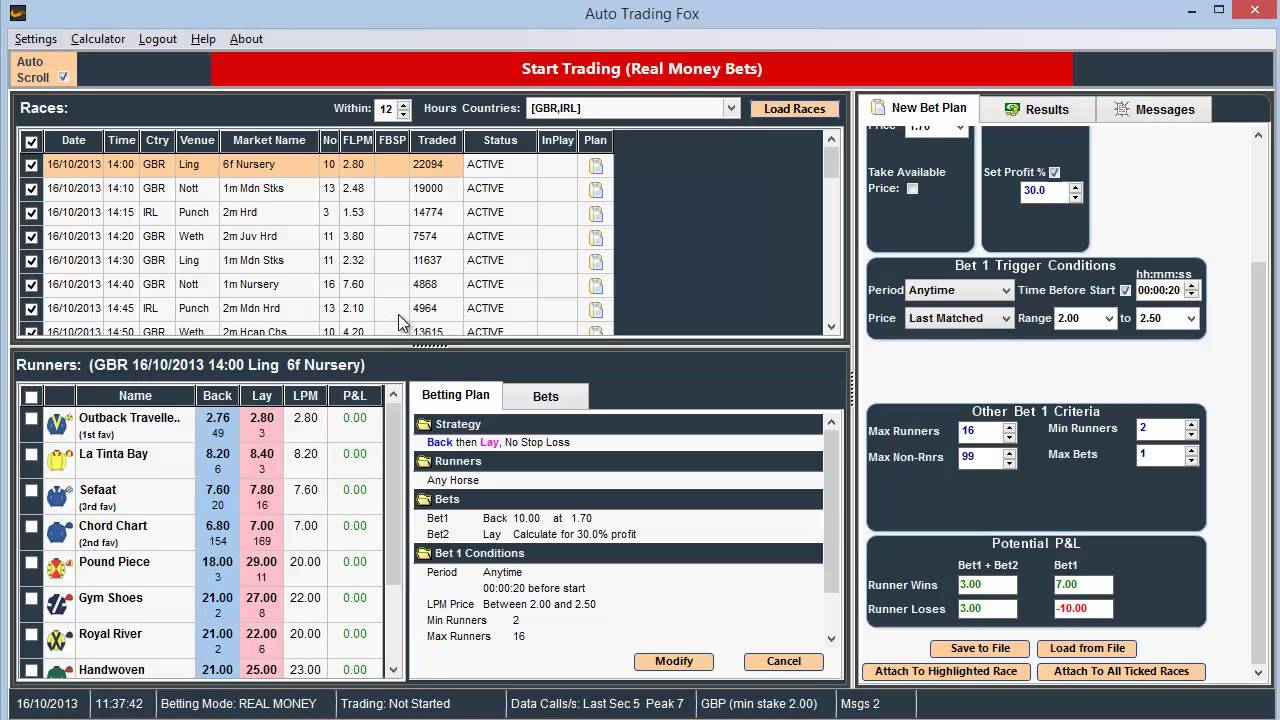Adjust Max Runners stepper showing 16
Viewport: 1280px width, 720px height.
[x=1009, y=432]
